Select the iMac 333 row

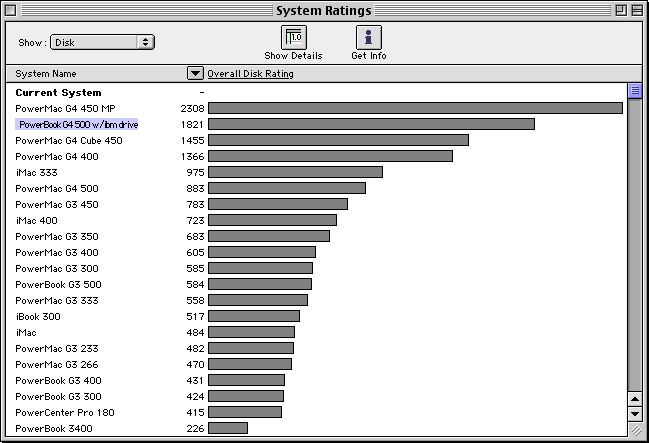[x=317, y=173]
